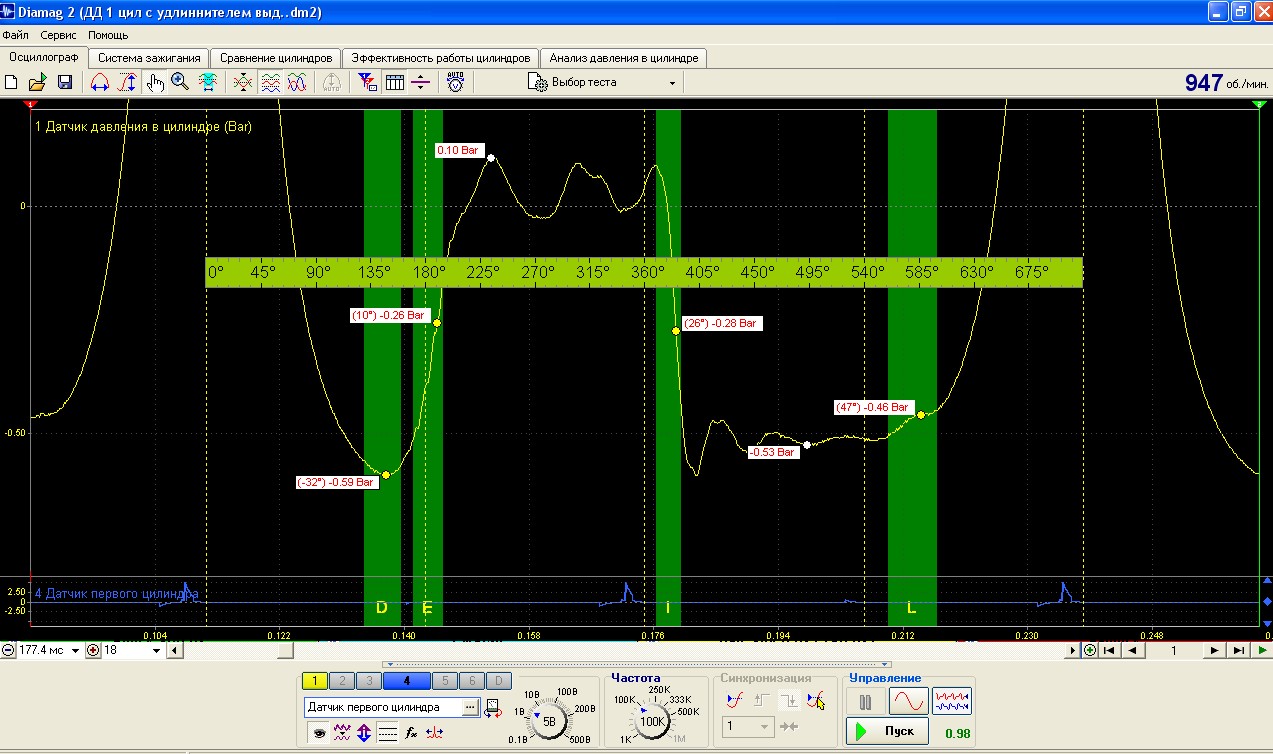Open a saved file with folder icon
Viewport: 1273px width, 754px height.
(37, 83)
